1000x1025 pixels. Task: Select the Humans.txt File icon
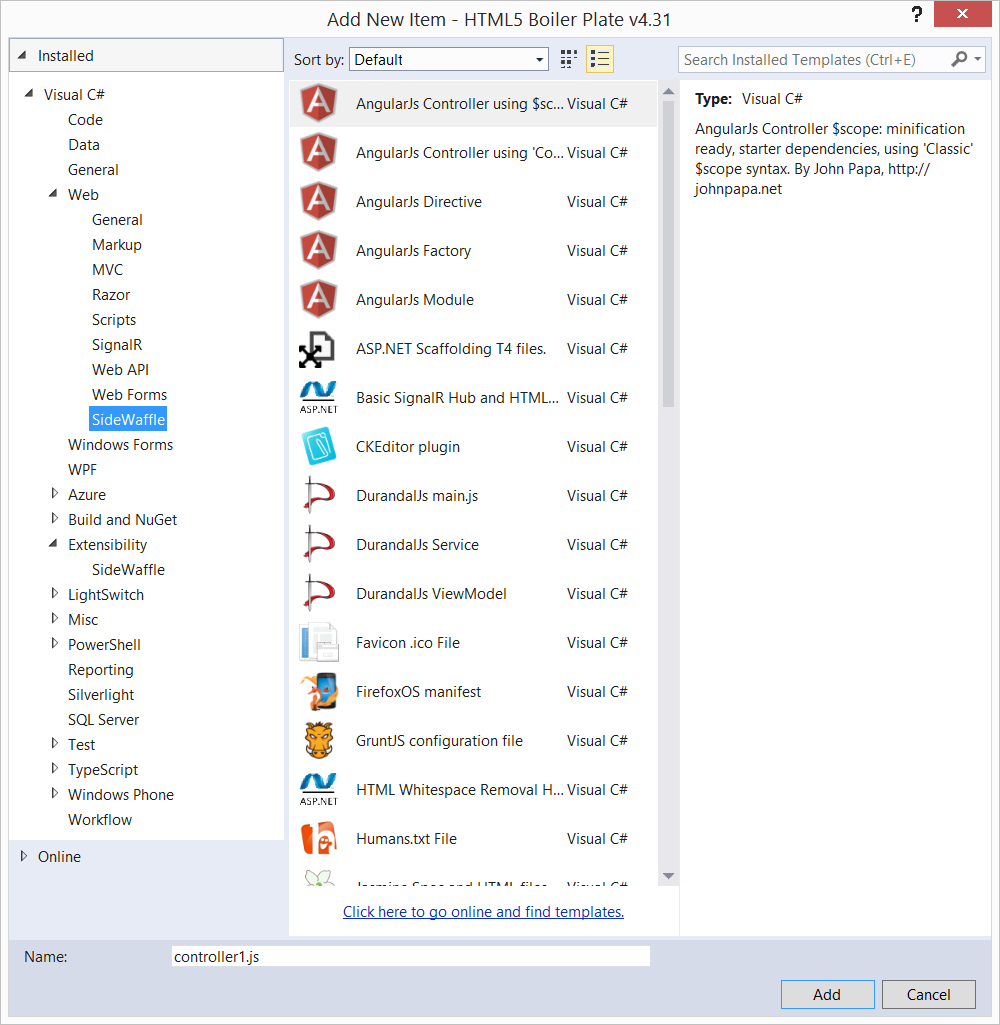(318, 839)
